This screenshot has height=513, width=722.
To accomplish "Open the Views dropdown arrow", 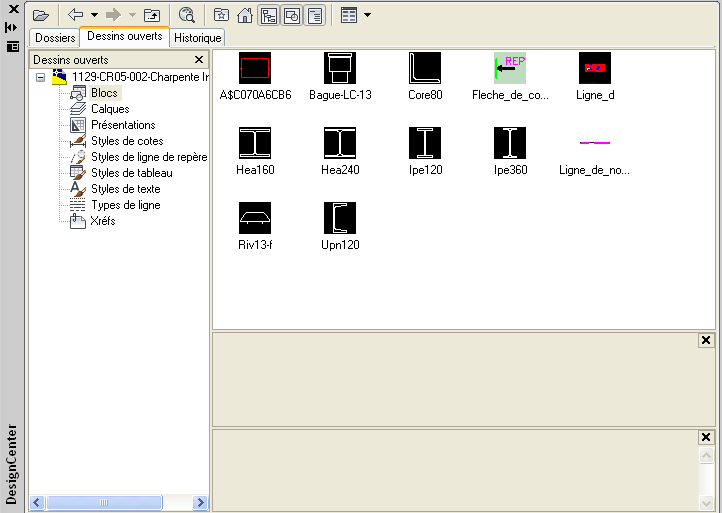I will [368, 15].
